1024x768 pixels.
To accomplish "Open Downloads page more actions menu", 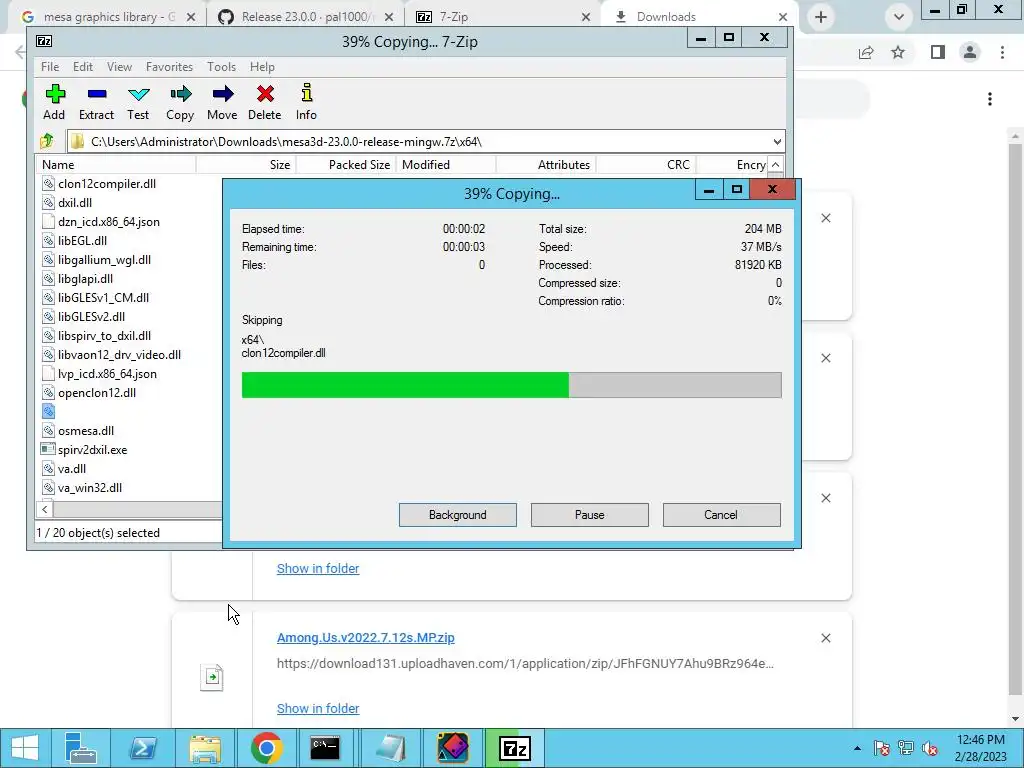I will pyautogui.click(x=990, y=99).
